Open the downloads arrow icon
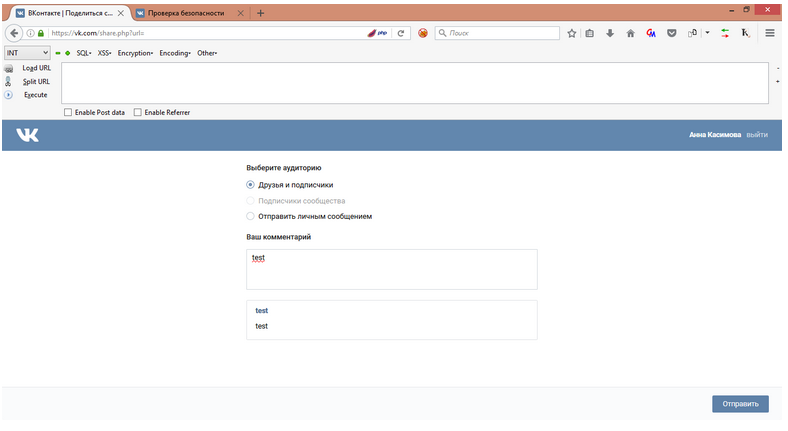788x431 pixels. 610,33
